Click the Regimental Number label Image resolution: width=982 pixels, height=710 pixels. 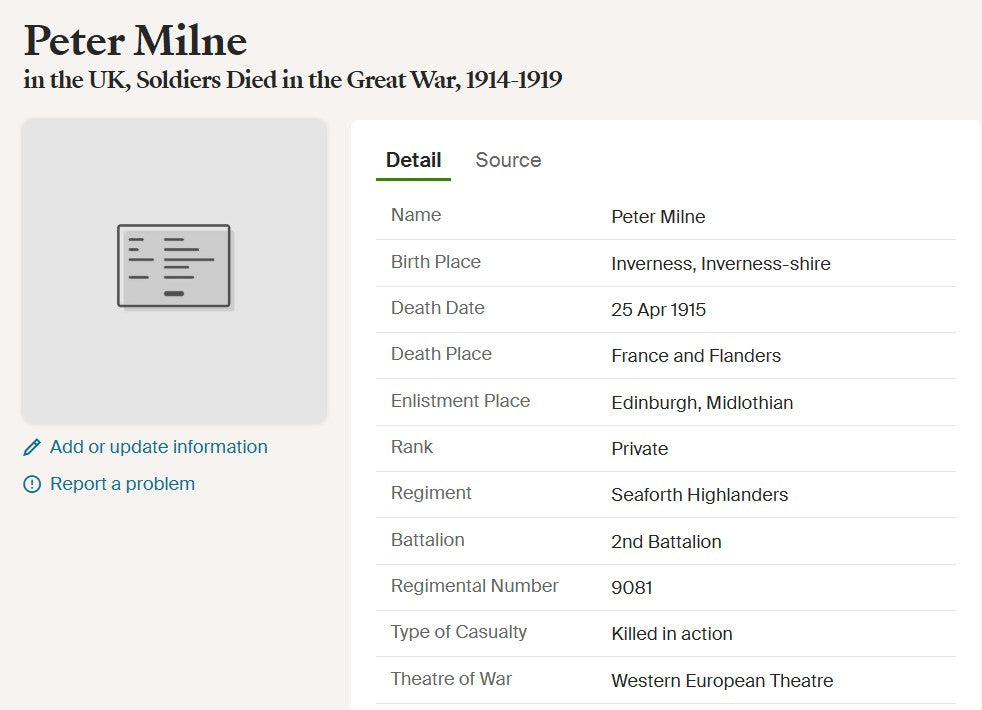[x=475, y=586]
